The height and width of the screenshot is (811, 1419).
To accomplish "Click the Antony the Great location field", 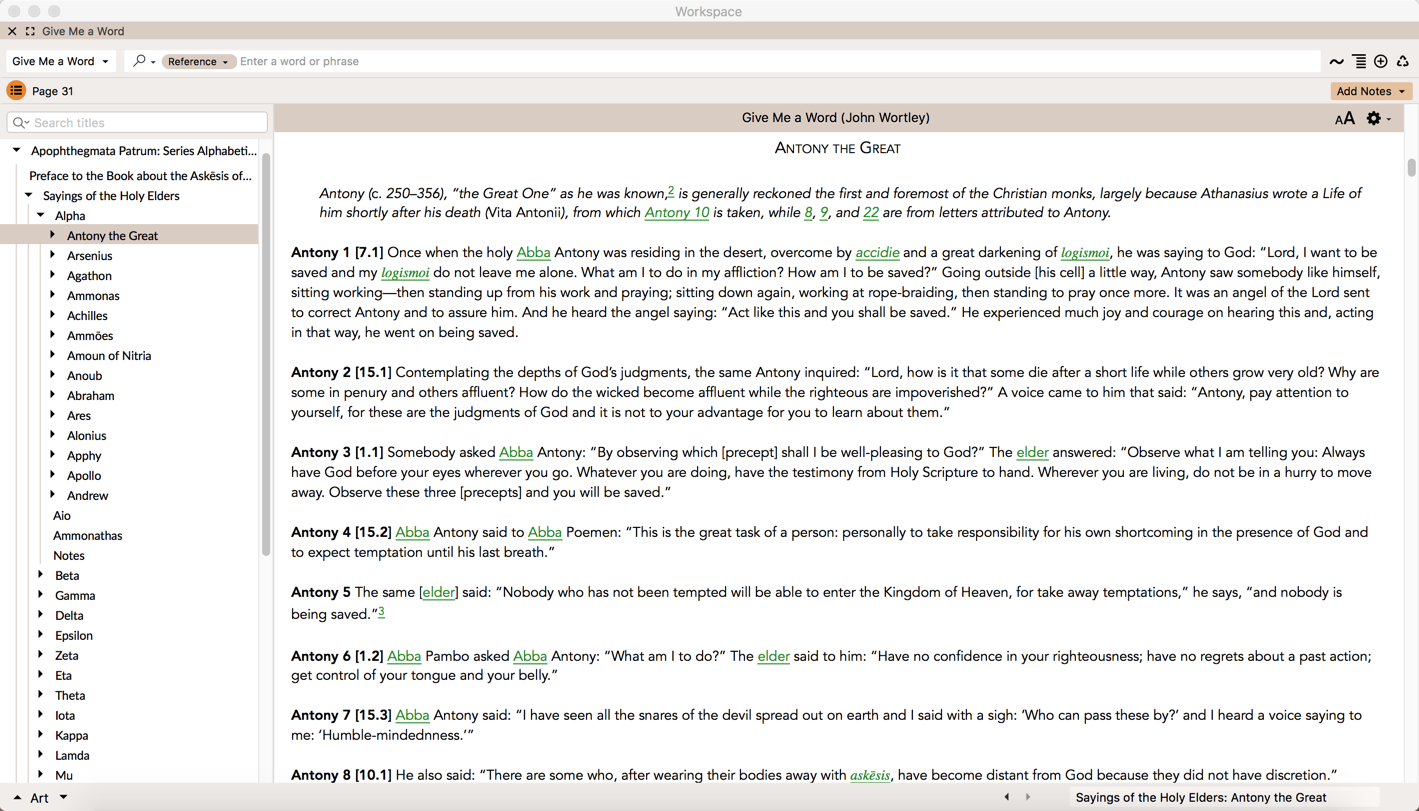I will (1225, 798).
